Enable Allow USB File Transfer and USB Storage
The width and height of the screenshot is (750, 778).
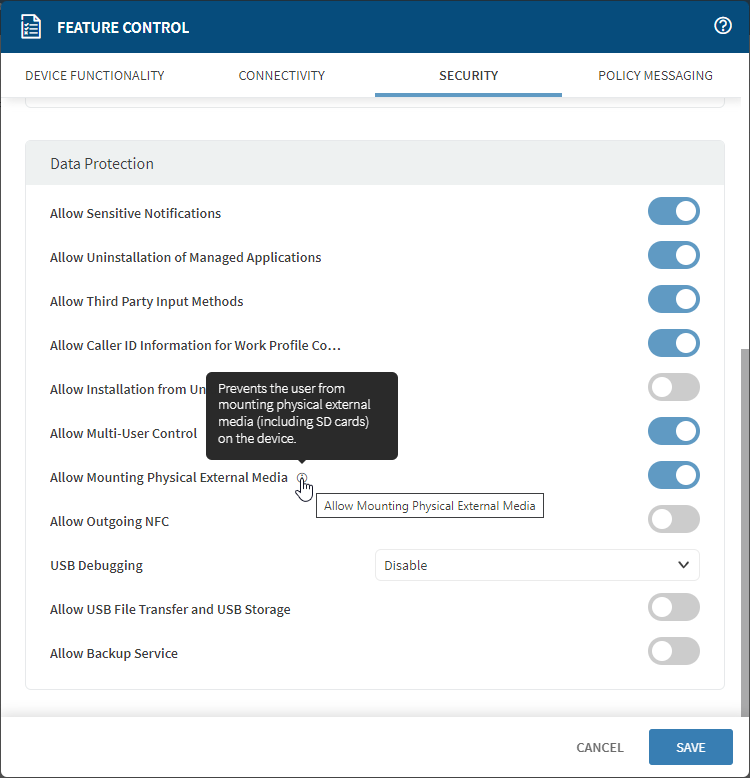click(674, 607)
